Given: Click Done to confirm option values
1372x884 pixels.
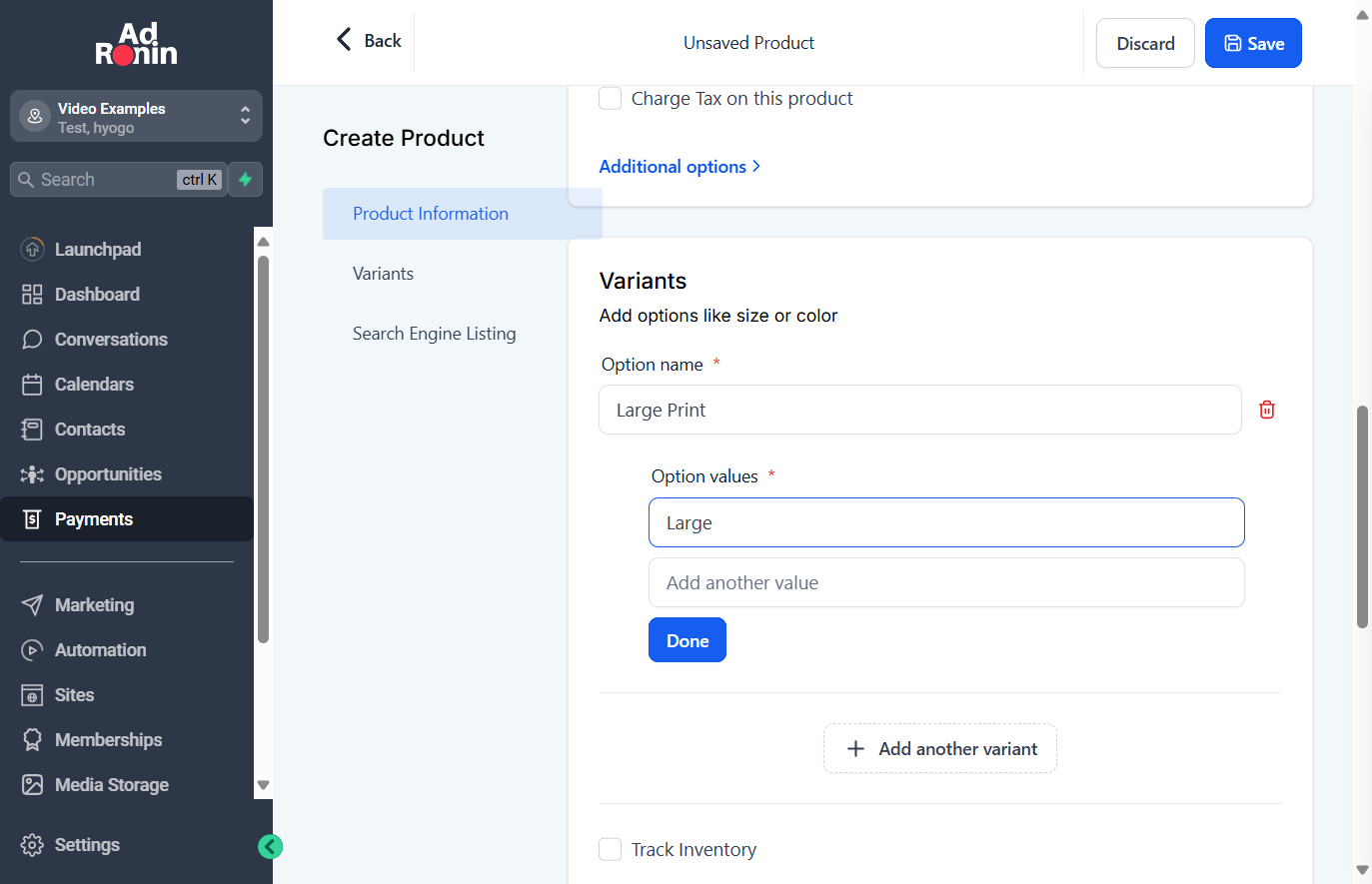Looking at the screenshot, I should (687, 640).
